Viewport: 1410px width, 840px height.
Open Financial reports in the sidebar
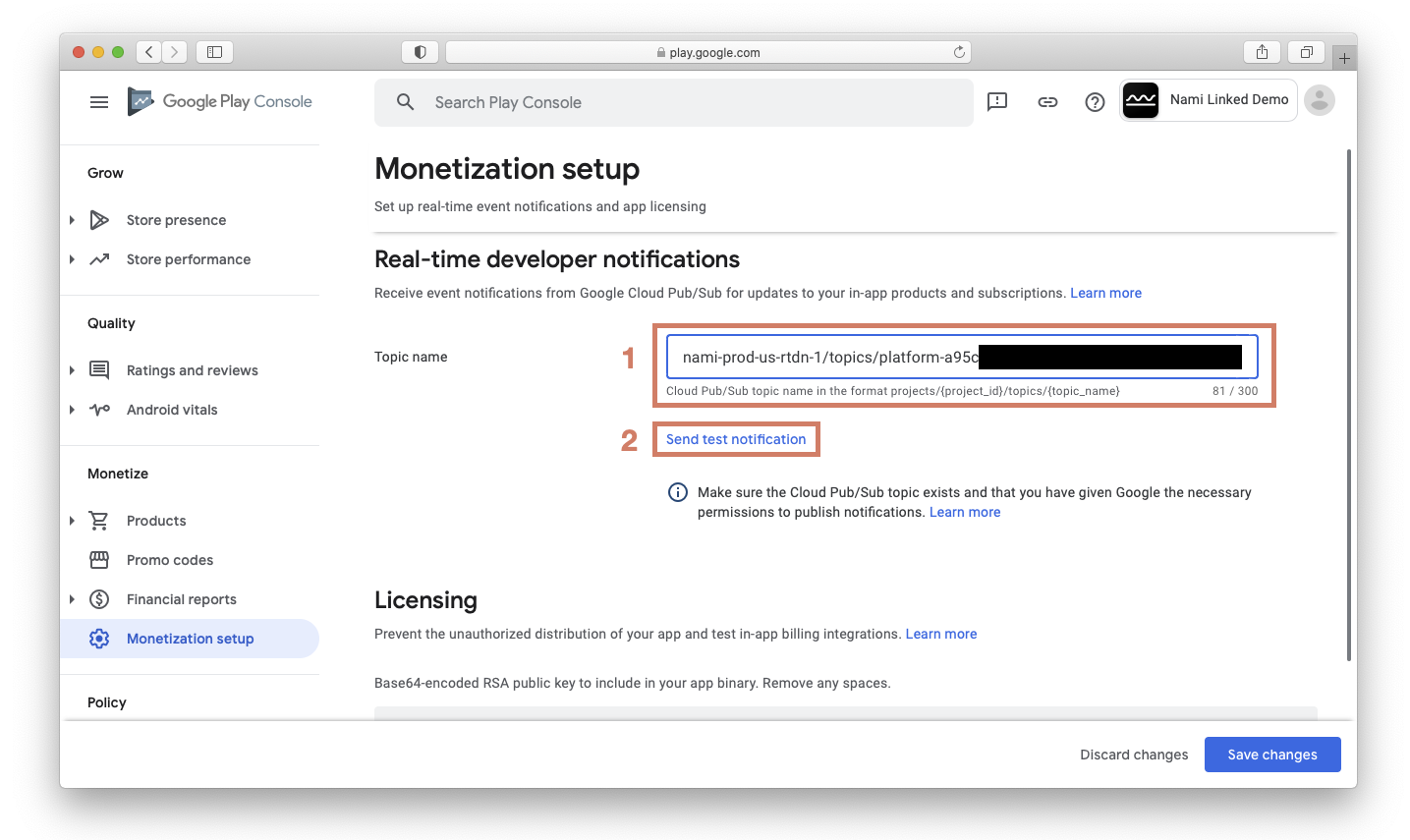[182, 599]
